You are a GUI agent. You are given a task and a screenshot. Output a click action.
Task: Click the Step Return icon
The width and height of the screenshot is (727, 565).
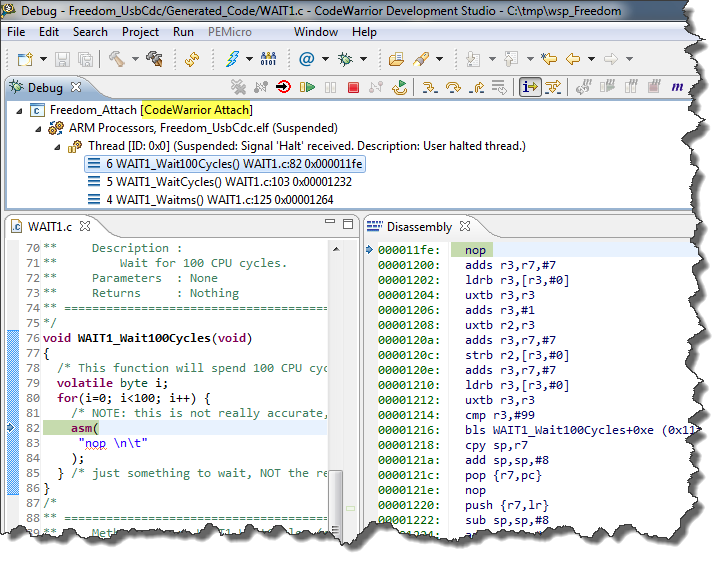point(476,88)
